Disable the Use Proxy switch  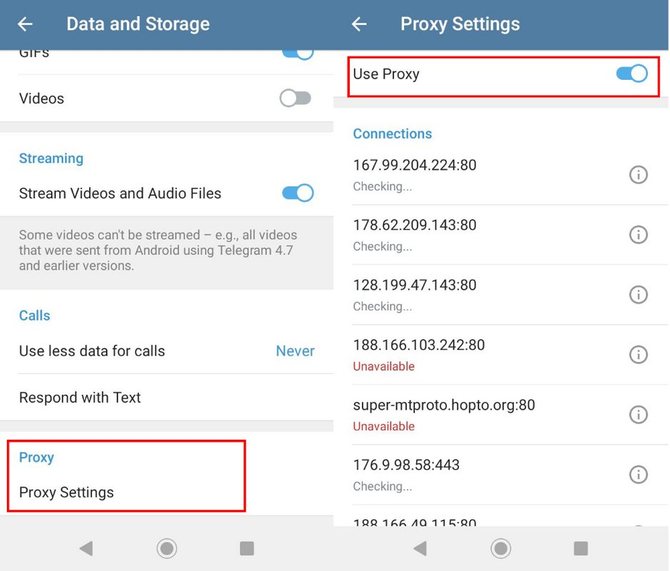click(632, 74)
